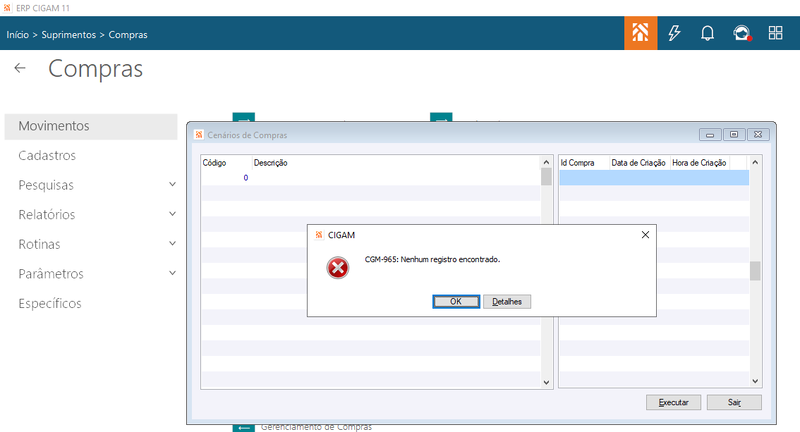Click the Sair button
Viewport: 800px width, 432px height.
pos(734,402)
